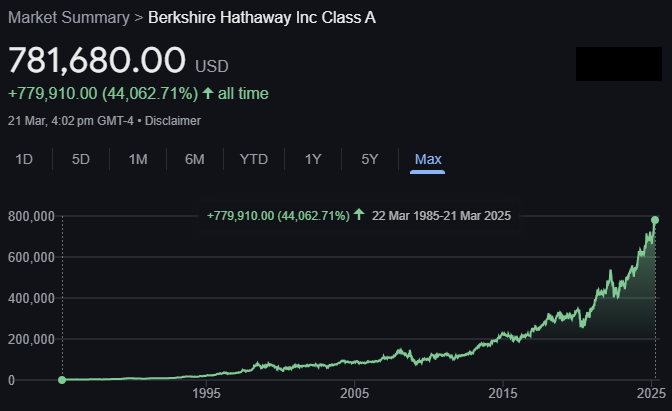Switch chart to 1M range
The height and width of the screenshot is (411, 672).
[138, 159]
